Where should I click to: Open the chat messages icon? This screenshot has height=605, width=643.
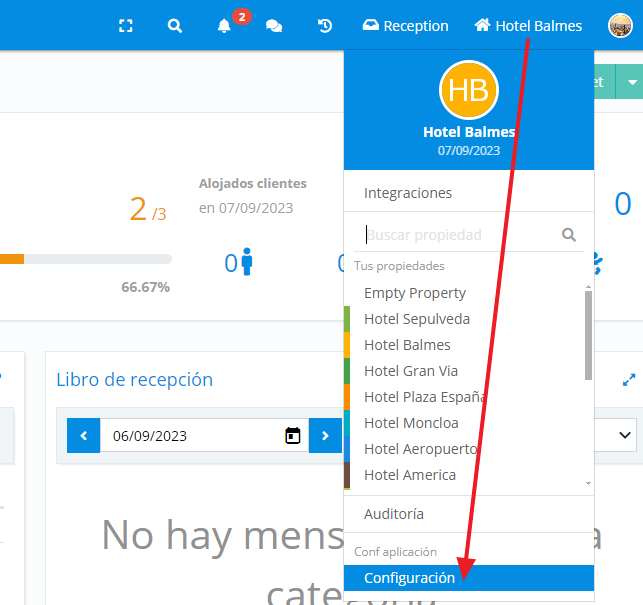(273, 26)
